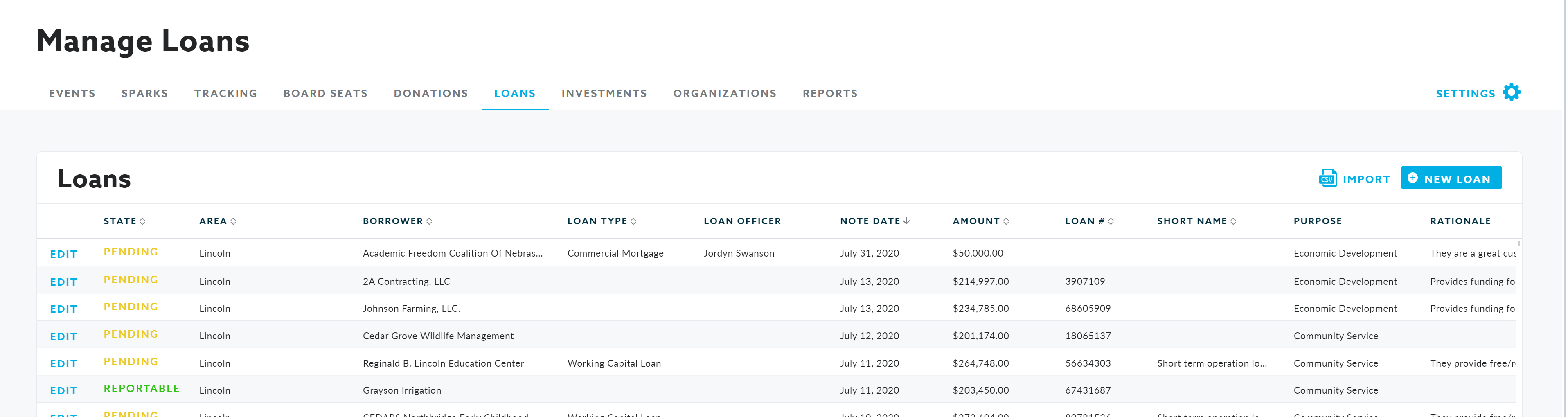Edit the Grayson Irrigation loan row
The image size is (1568, 417).
pyautogui.click(x=63, y=391)
